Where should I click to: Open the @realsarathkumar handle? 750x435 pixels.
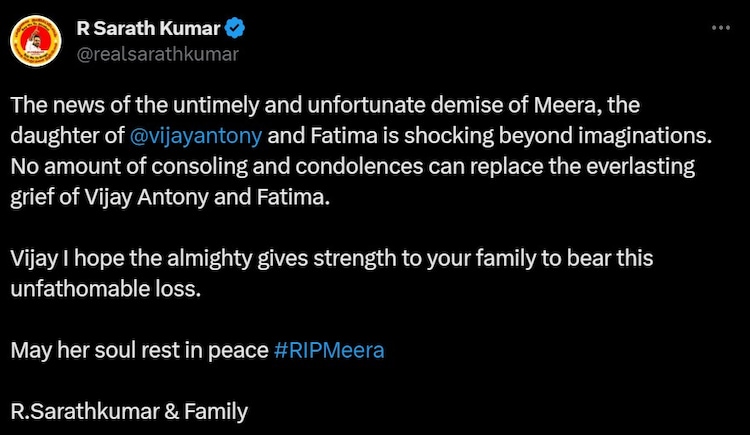click(157, 54)
